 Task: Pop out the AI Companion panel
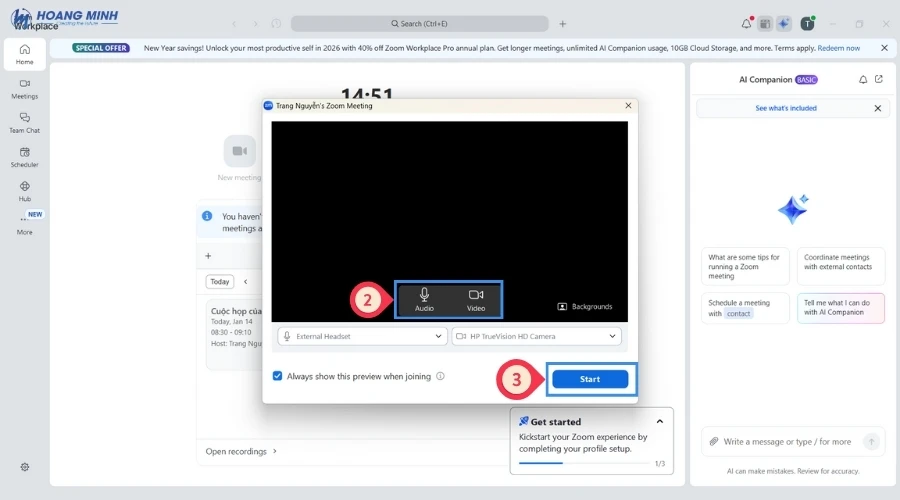(x=879, y=79)
